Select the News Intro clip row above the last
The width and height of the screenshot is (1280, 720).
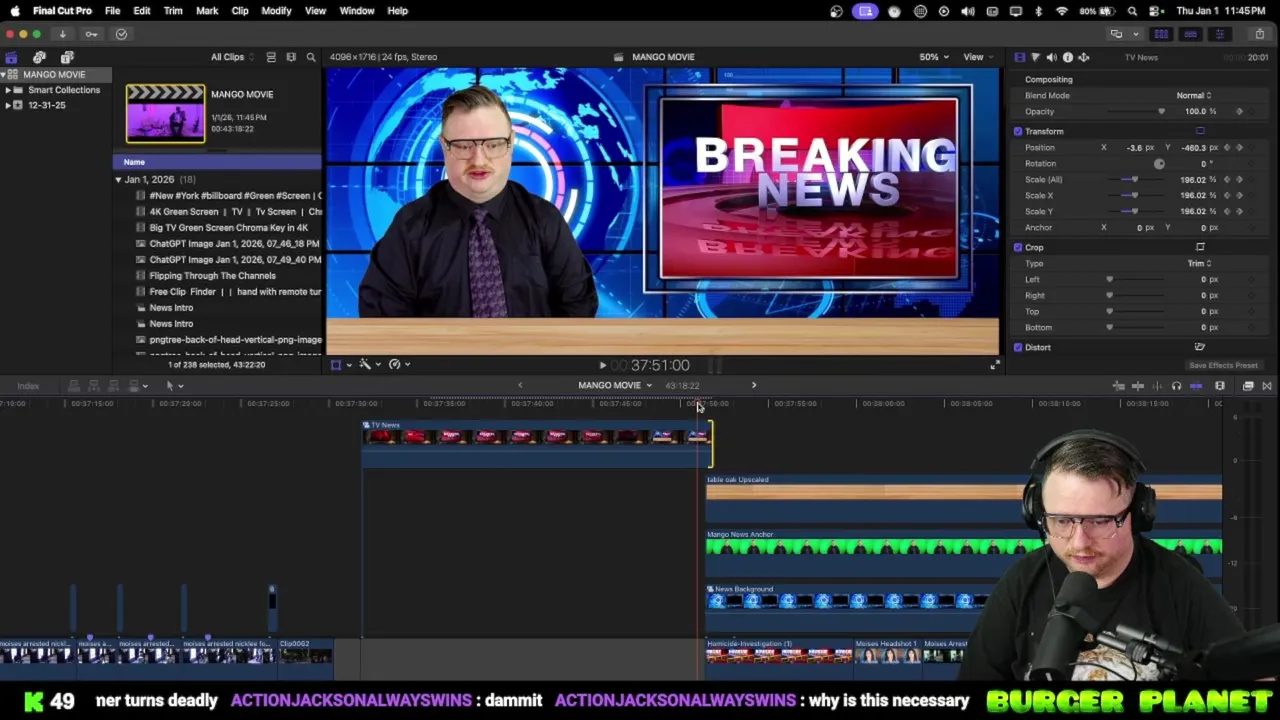pos(171,308)
